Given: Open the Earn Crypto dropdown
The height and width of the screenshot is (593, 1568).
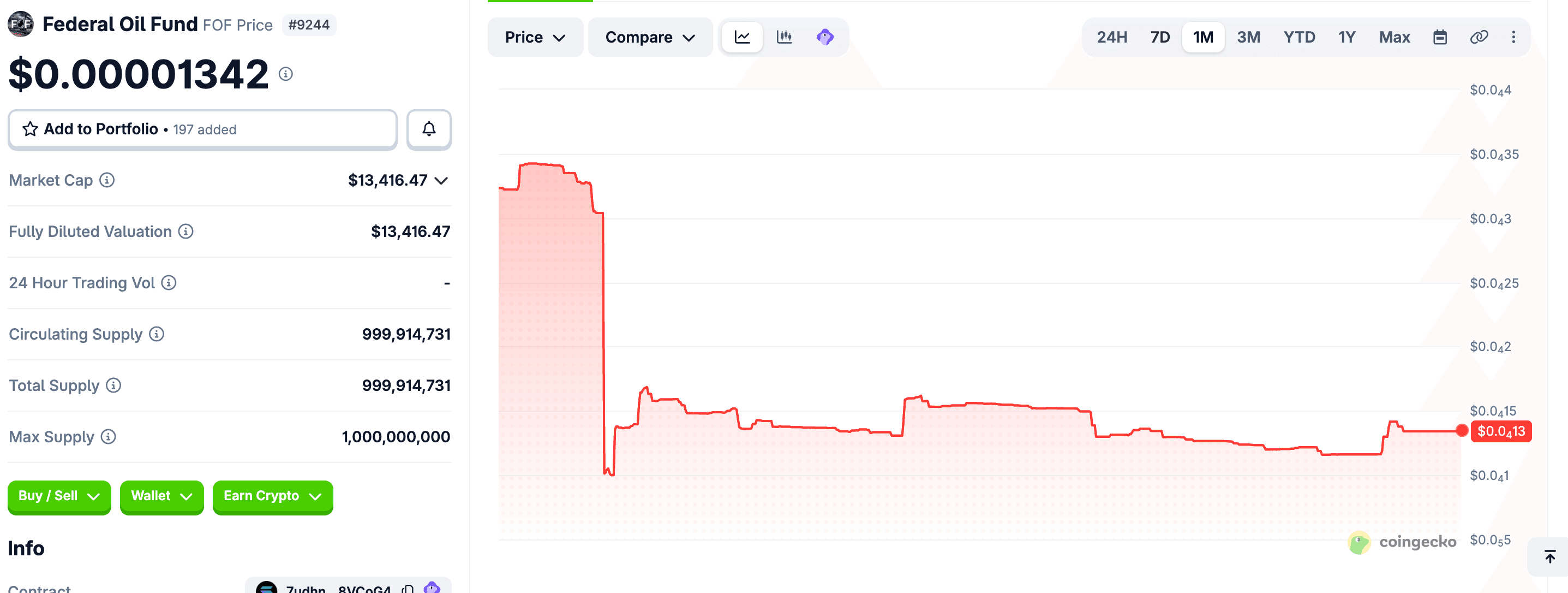Looking at the screenshot, I should pyautogui.click(x=273, y=496).
